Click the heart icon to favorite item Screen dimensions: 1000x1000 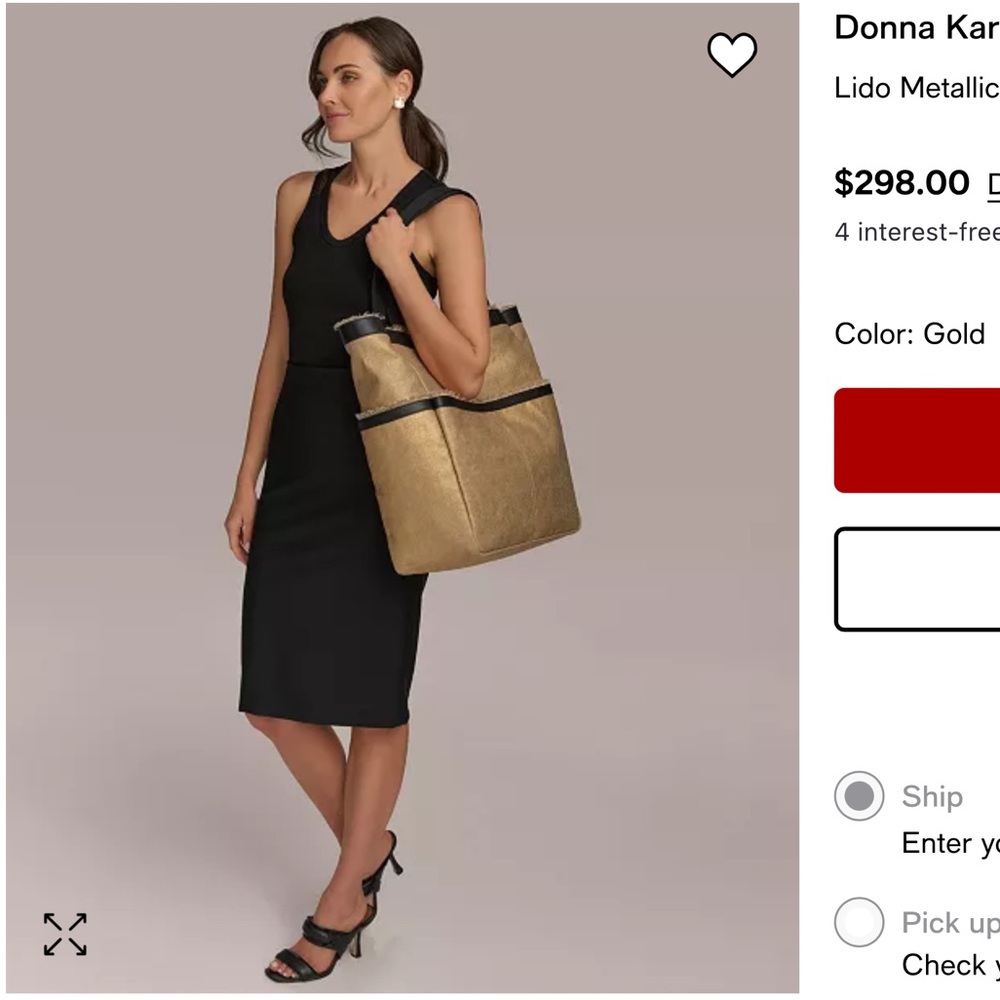pyautogui.click(x=733, y=56)
